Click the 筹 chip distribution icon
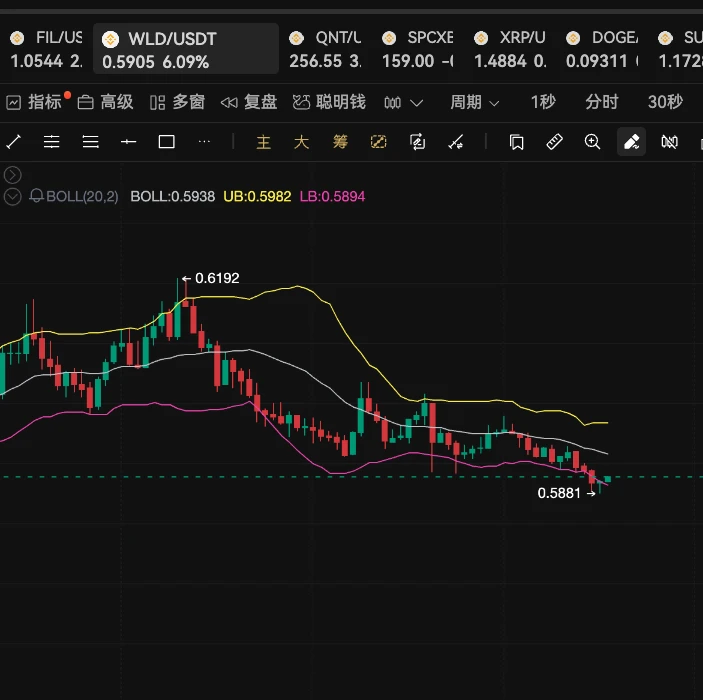The image size is (703, 700). click(340, 142)
